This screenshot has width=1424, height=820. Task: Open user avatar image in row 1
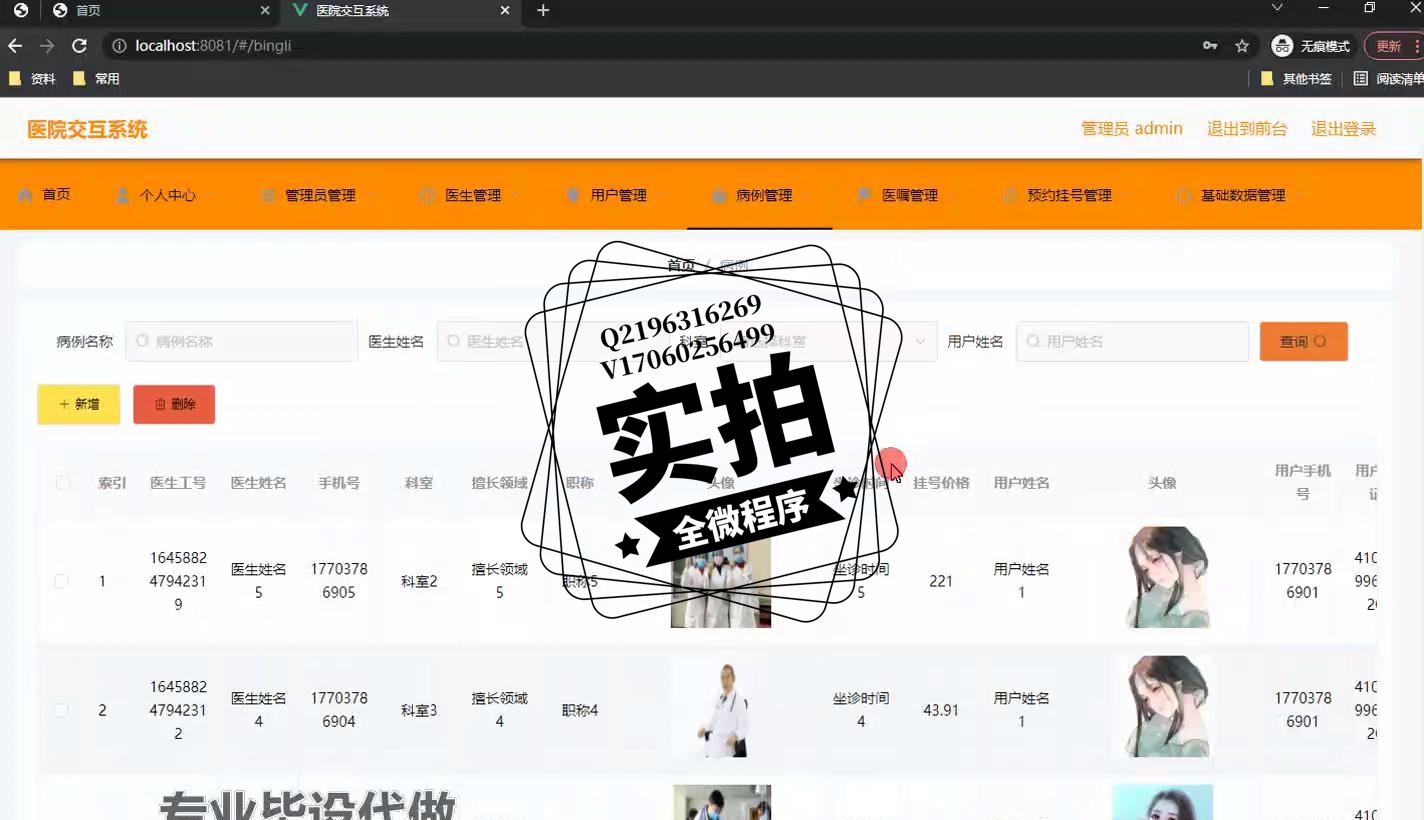point(1162,577)
